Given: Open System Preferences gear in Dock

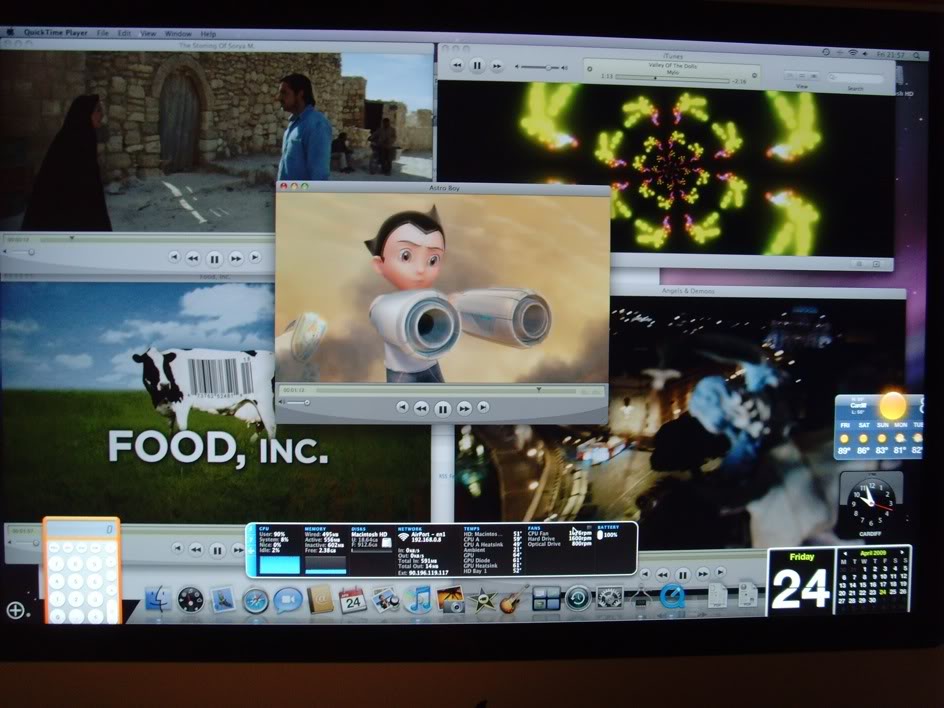Looking at the screenshot, I should [609, 598].
